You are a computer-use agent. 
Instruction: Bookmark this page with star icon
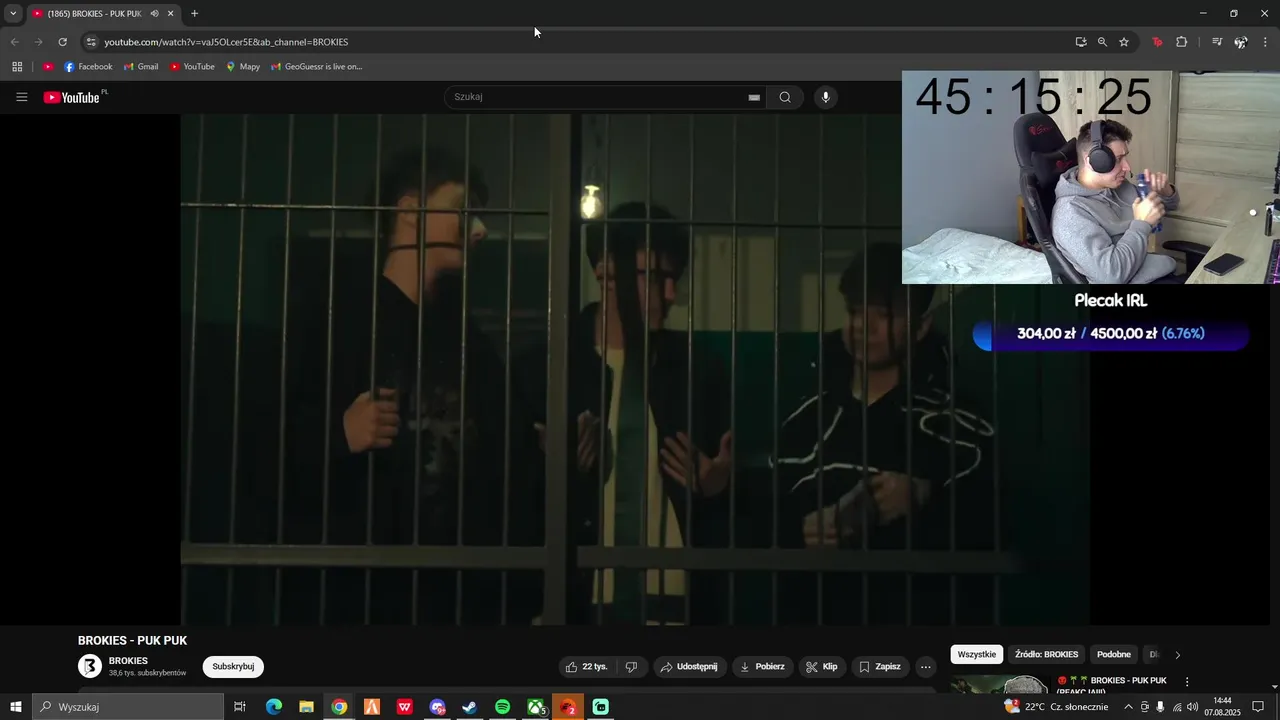(x=1124, y=42)
